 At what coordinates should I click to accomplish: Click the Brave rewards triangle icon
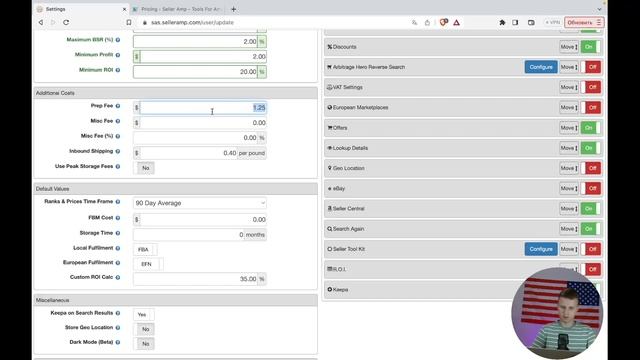pos(456,22)
